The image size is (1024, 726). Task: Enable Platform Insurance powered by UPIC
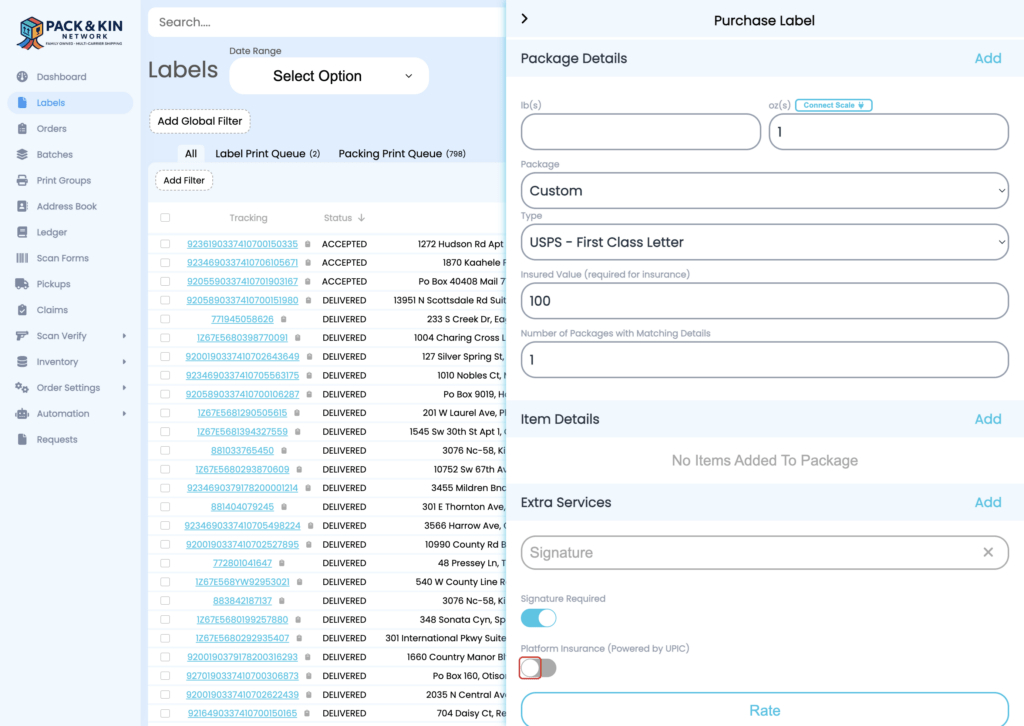pos(537,667)
